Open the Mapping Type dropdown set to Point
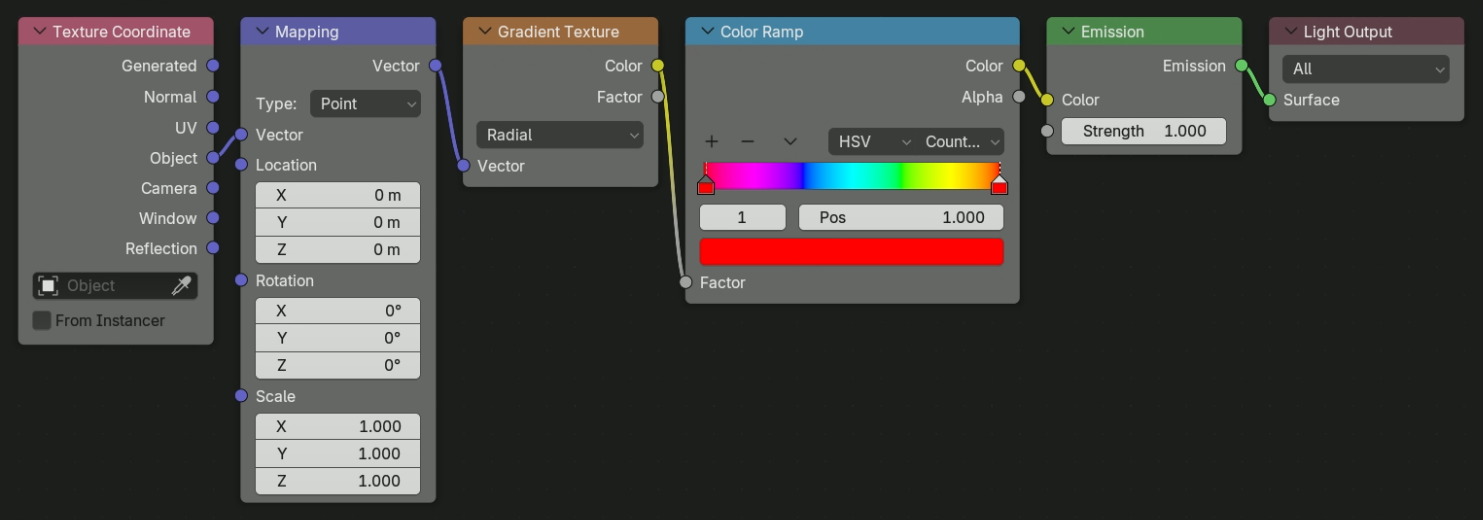 365,104
